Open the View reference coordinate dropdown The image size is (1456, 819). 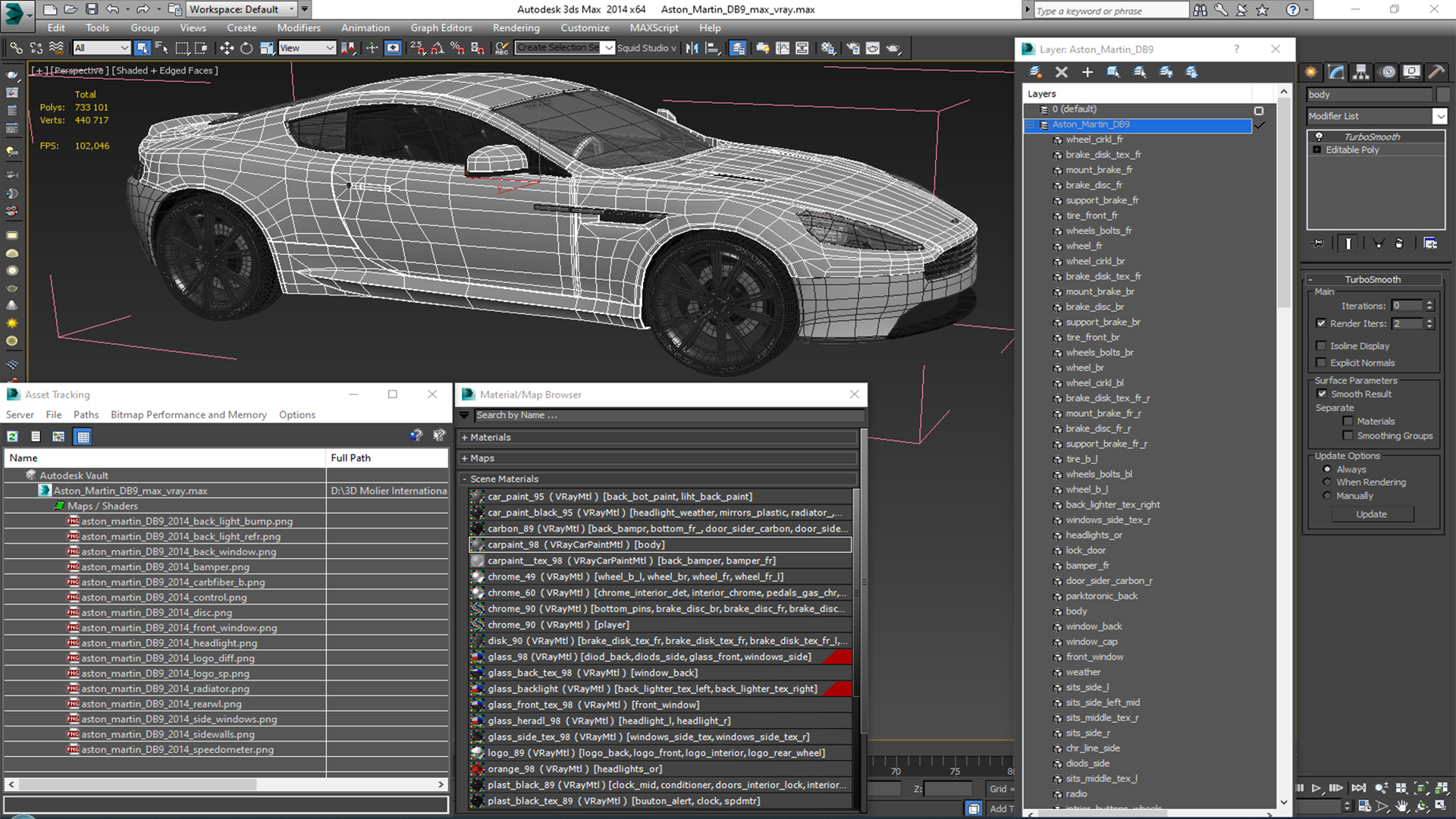pyautogui.click(x=306, y=48)
